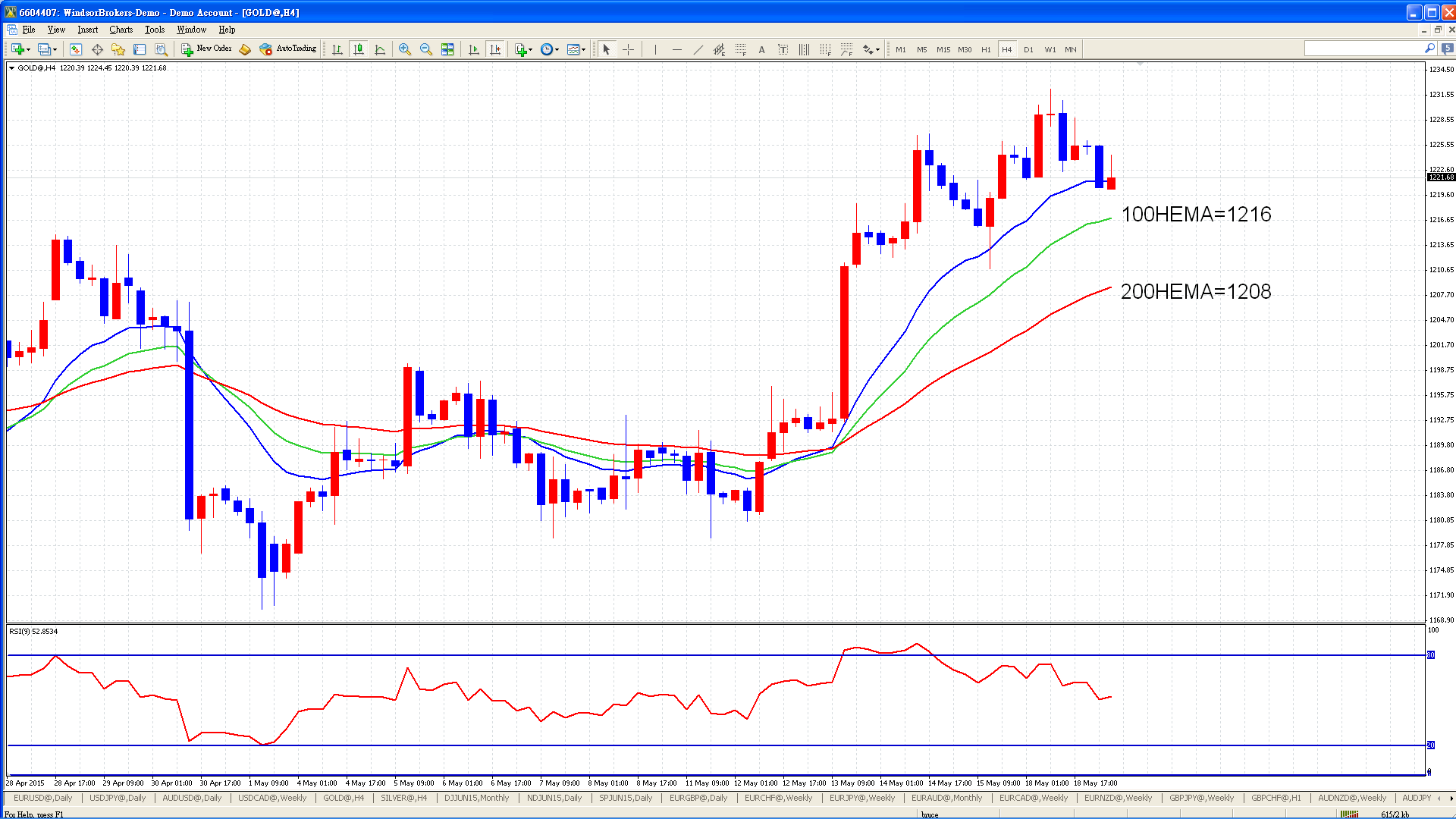The image size is (1456, 819).
Task: Switch timeframe to M30
Action: [964, 49]
